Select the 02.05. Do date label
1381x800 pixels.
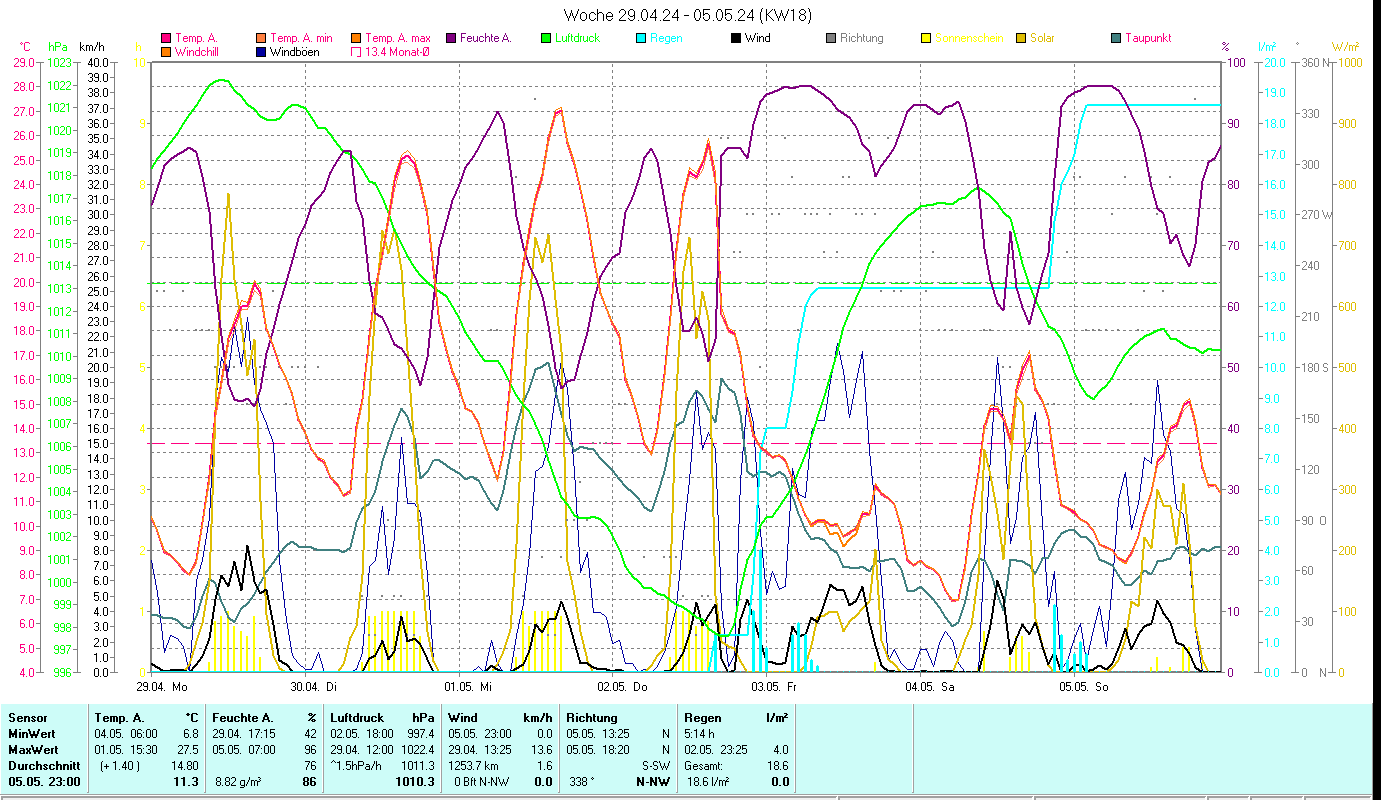pyautogui.click(x=622, y=687)
